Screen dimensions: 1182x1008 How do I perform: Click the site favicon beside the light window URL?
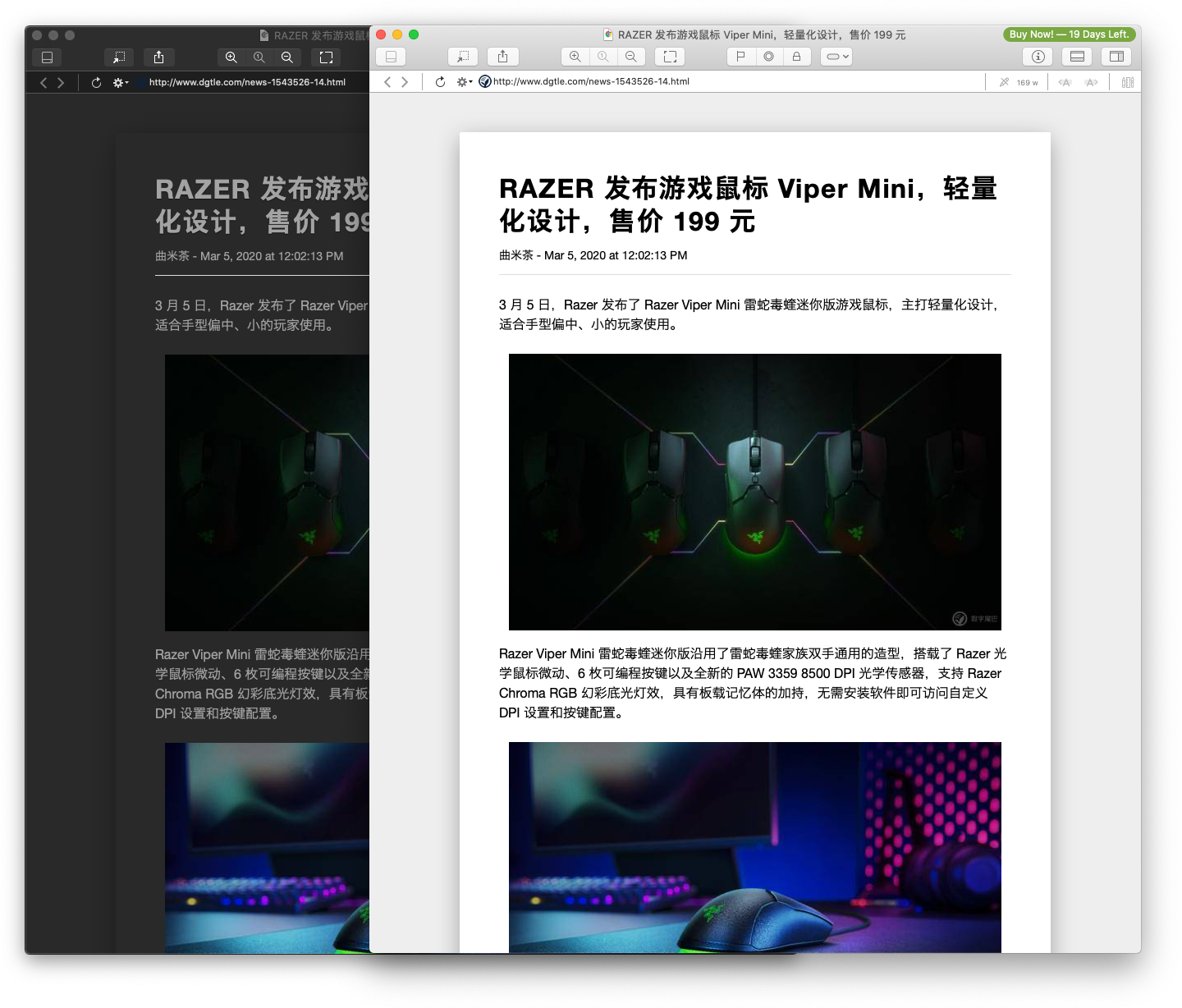(x=485, y=81)
